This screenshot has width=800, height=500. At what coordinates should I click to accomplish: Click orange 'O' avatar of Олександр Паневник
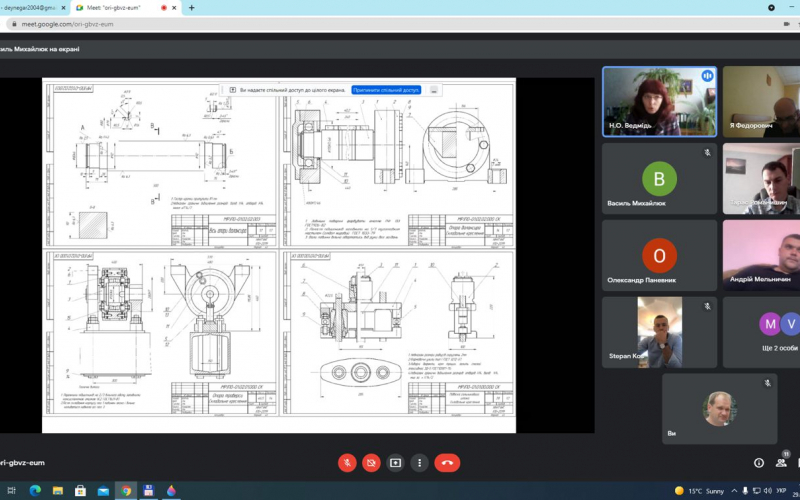click(659, 256)
